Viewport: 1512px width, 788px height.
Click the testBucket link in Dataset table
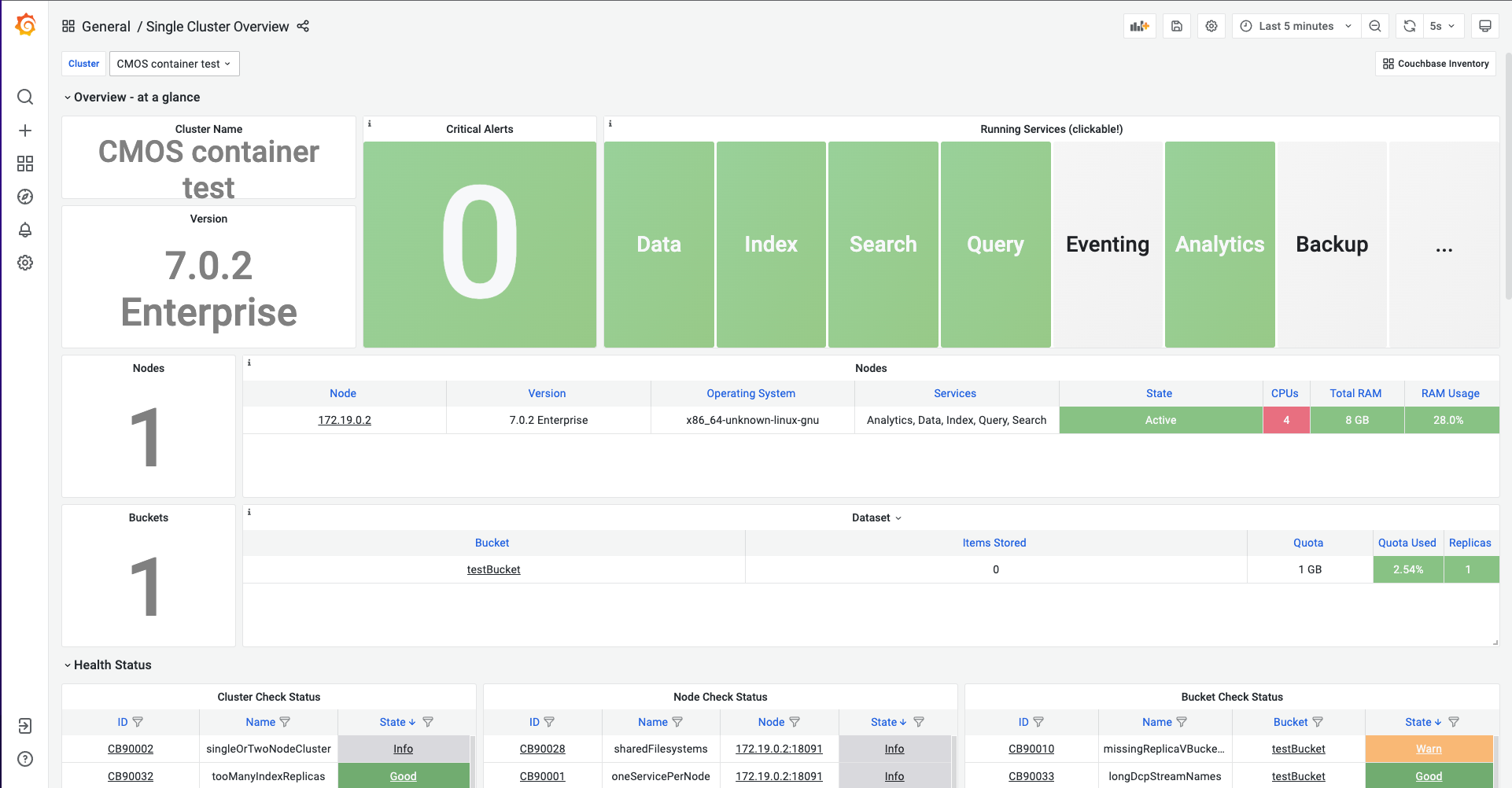493,569
